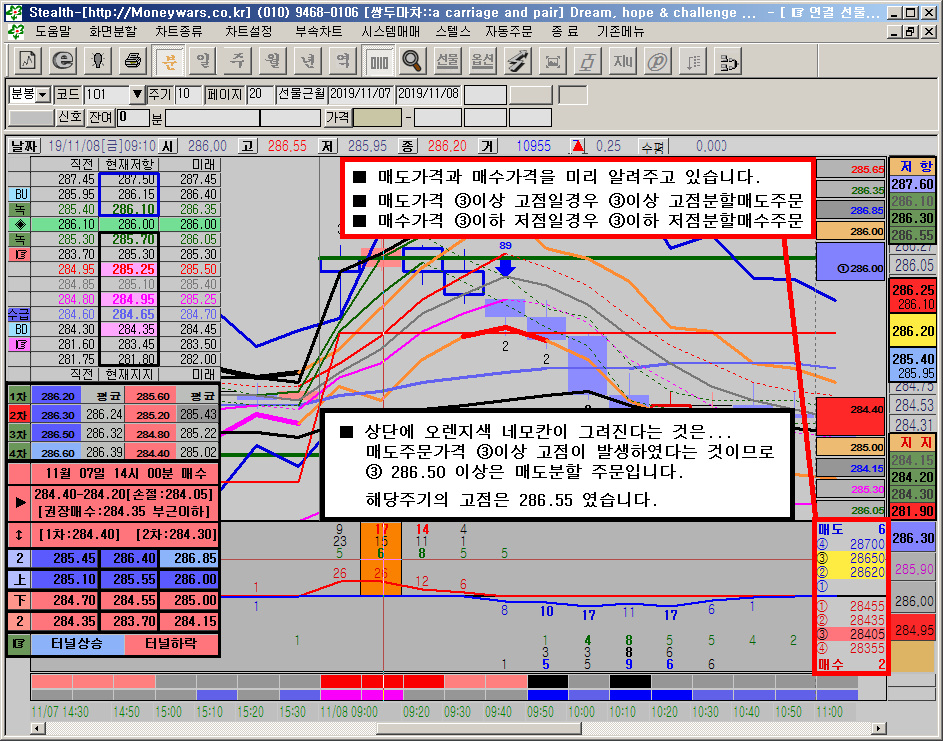Click the green diamond marker row icon
943x741 pixels.
[x=19, y=224]
